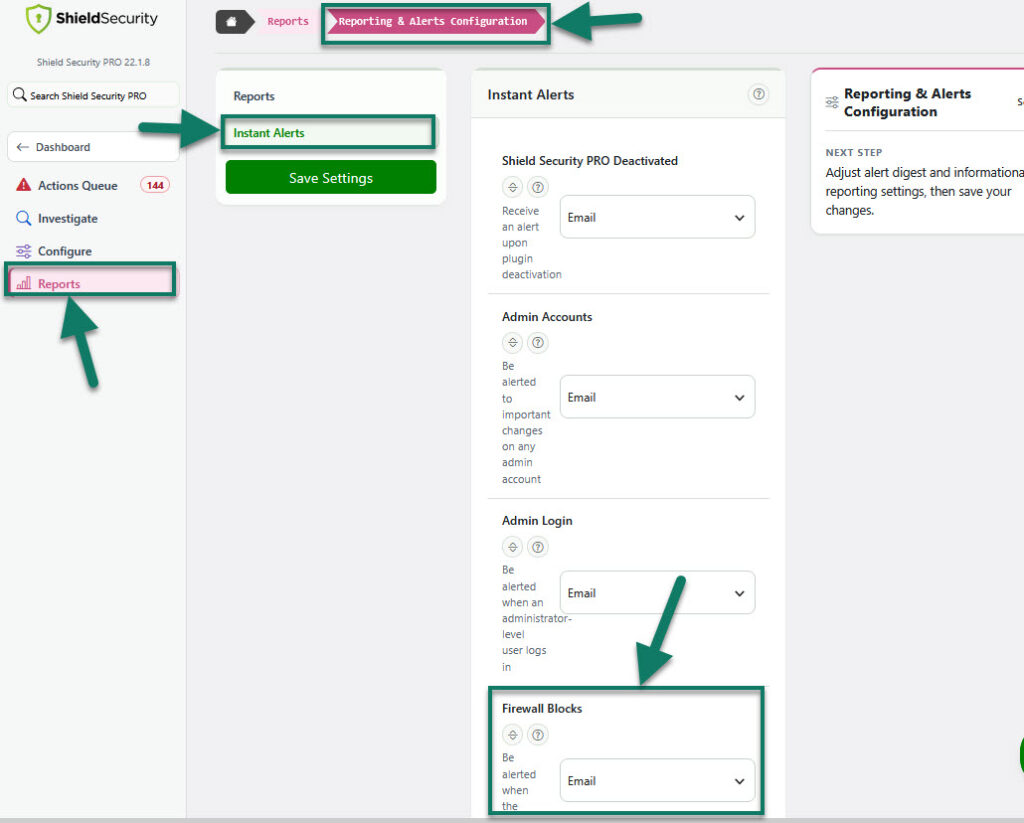Click the Actions Queue warning icon

click(24, 185)
